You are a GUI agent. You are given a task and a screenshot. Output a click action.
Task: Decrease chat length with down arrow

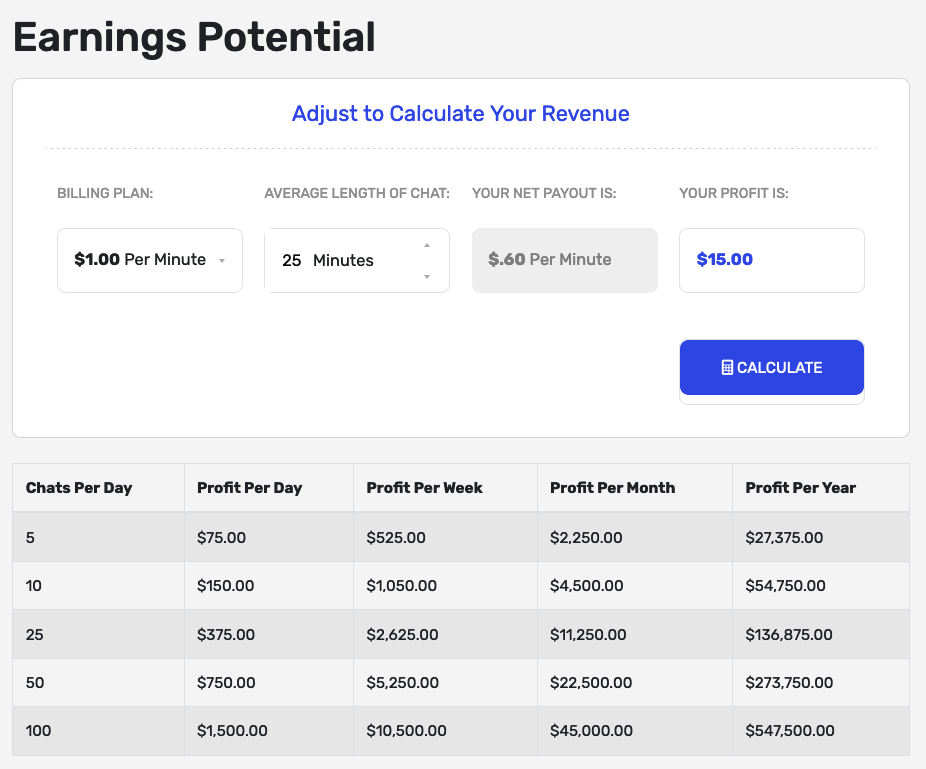[x=427, y=276]
